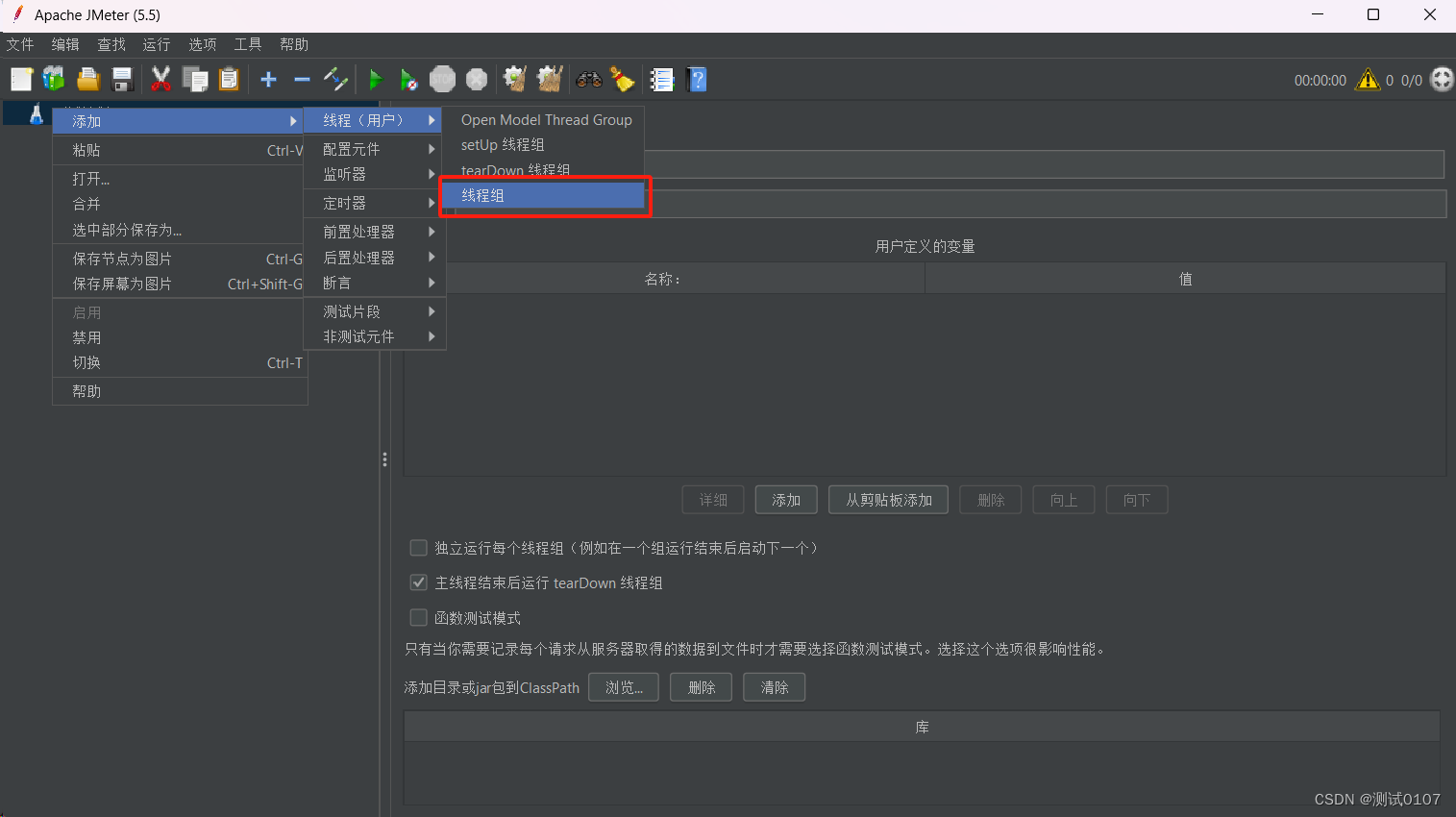The image size is (1456, 817).
Task: Save the test plan with floppy icon
Action: tap(122, 80)
